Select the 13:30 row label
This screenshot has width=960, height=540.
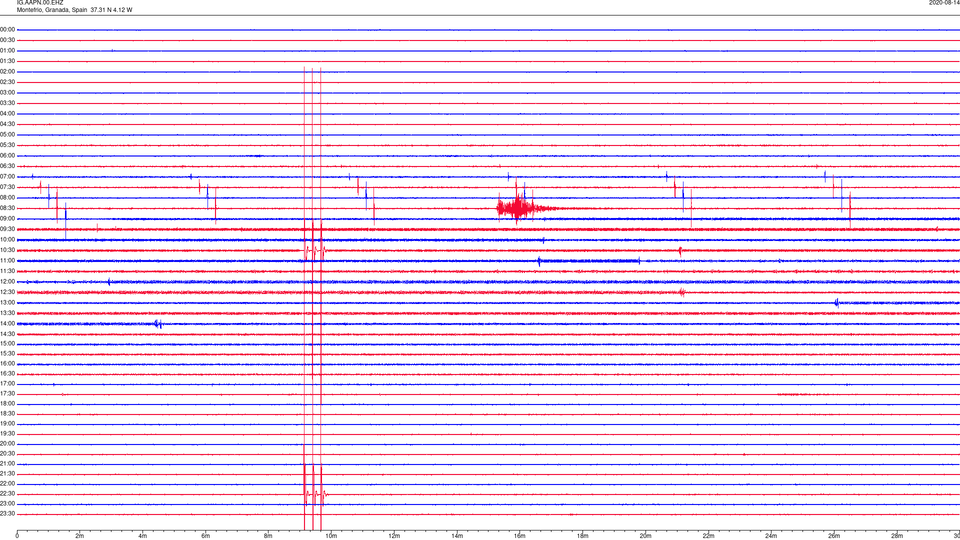8,313
